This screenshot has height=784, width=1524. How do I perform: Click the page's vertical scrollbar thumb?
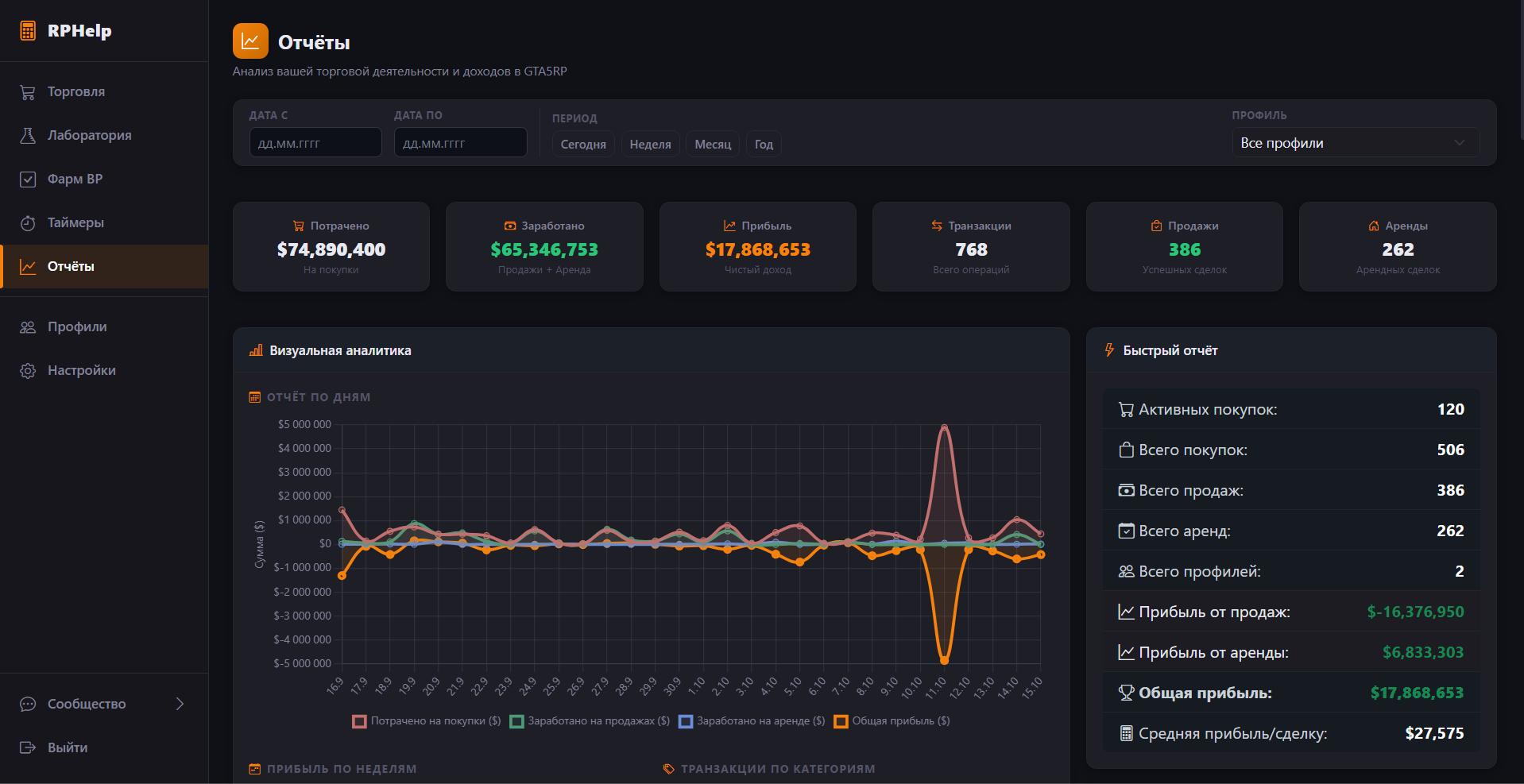(1521, 71)
